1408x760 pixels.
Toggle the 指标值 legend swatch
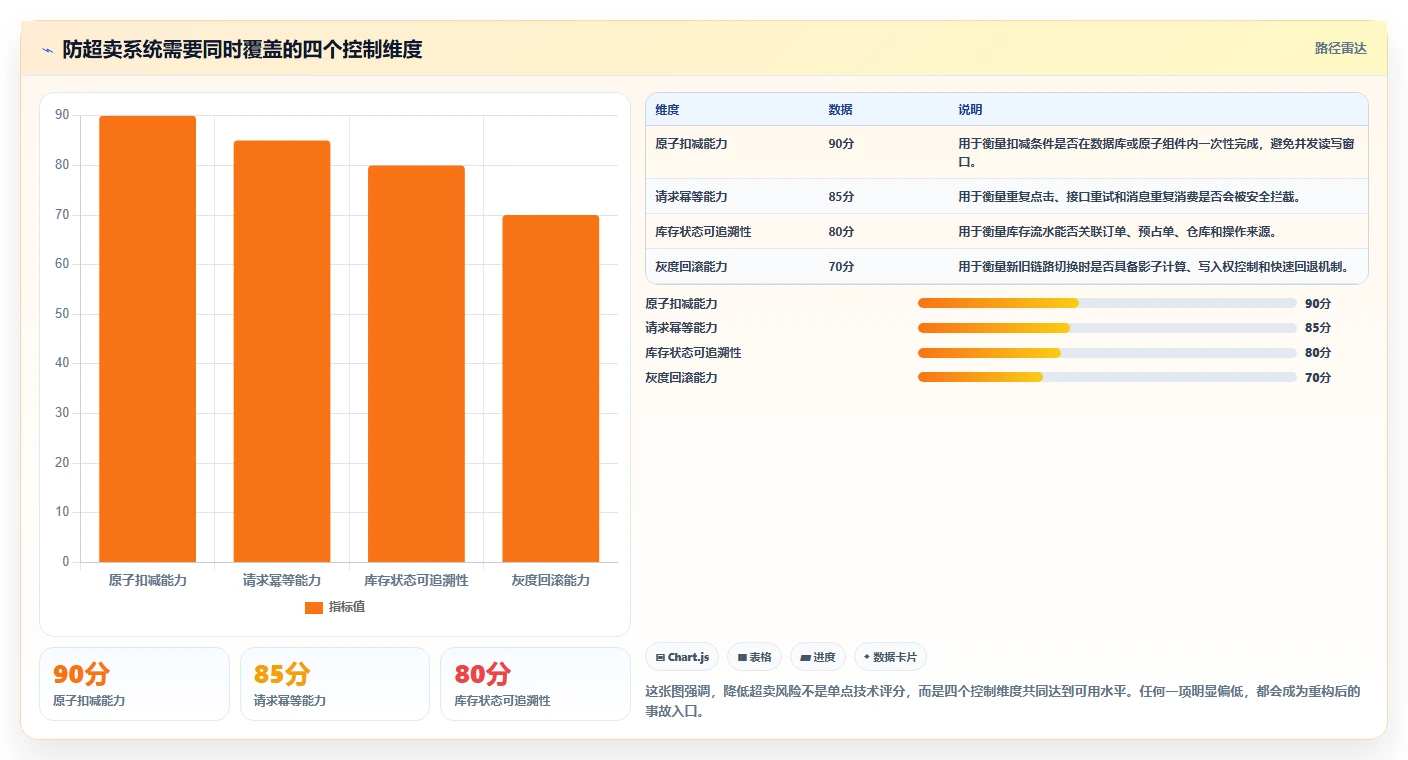(314, 607)
